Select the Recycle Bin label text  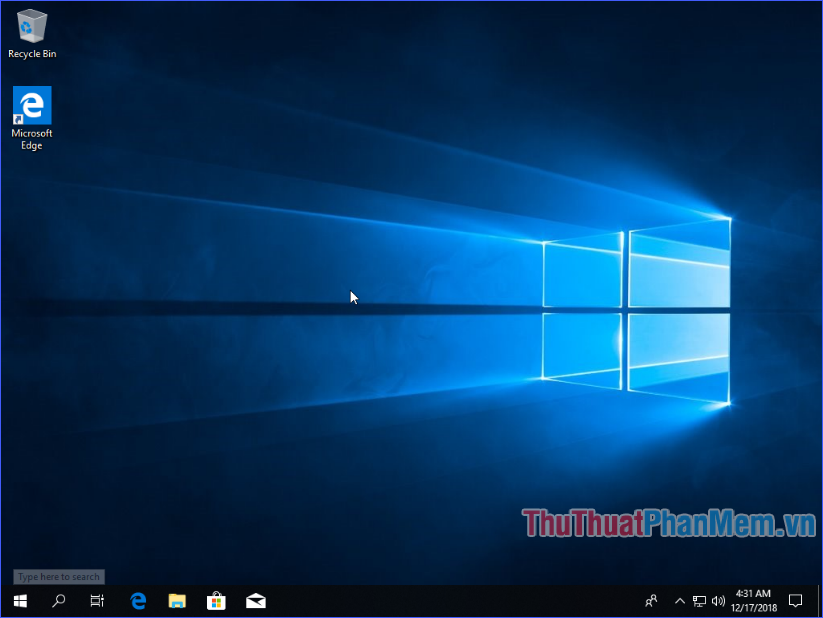(31, 53)
